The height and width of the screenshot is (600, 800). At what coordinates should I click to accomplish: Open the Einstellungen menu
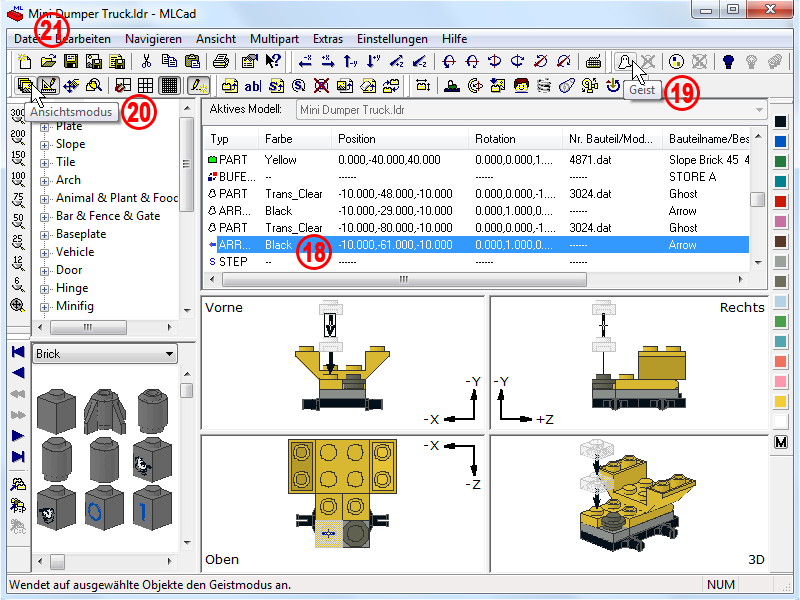[392, 39]
